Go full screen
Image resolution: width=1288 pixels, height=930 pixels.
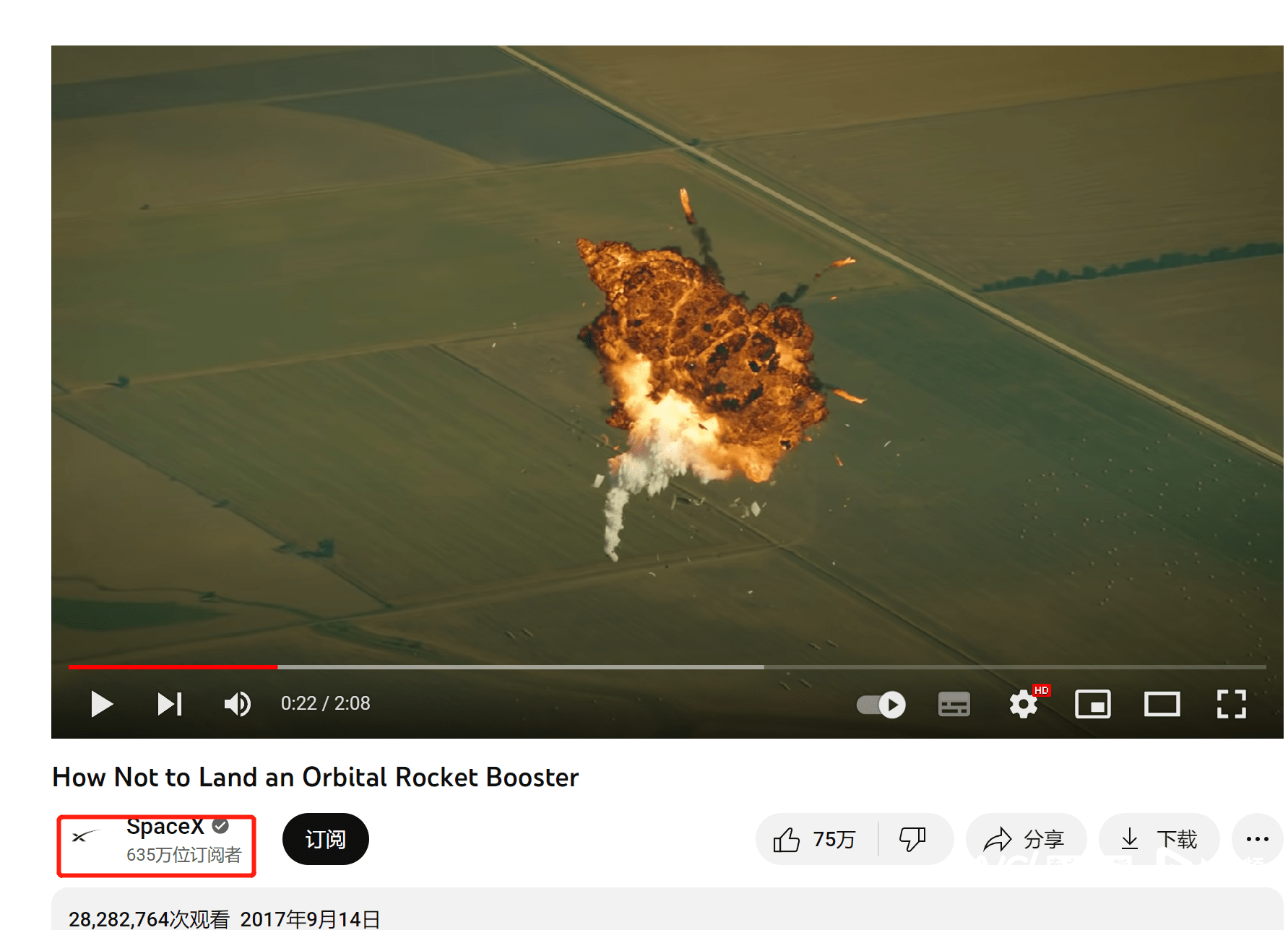point(1231,704)
